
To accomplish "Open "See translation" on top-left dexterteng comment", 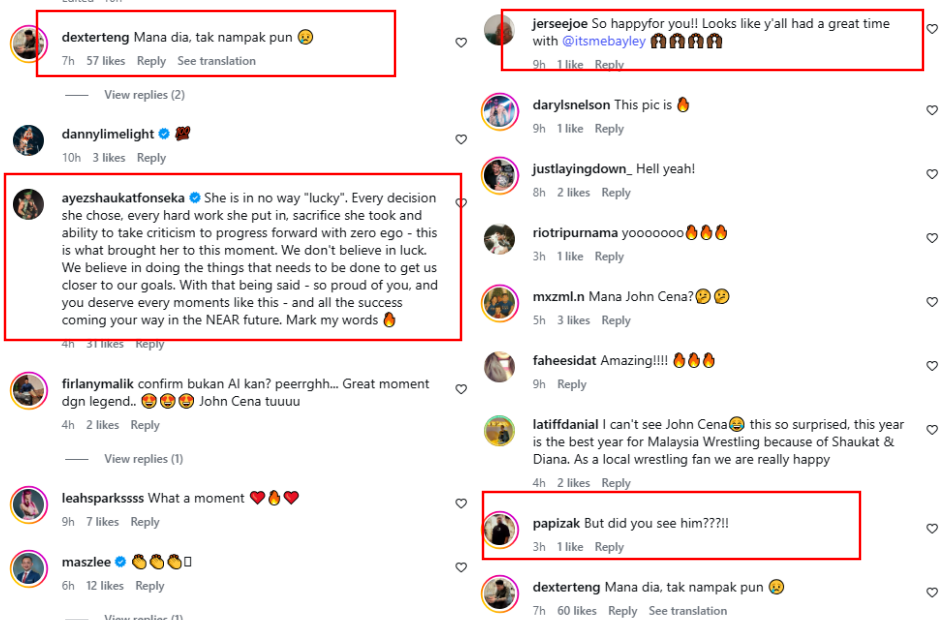I will coord(216,61).
